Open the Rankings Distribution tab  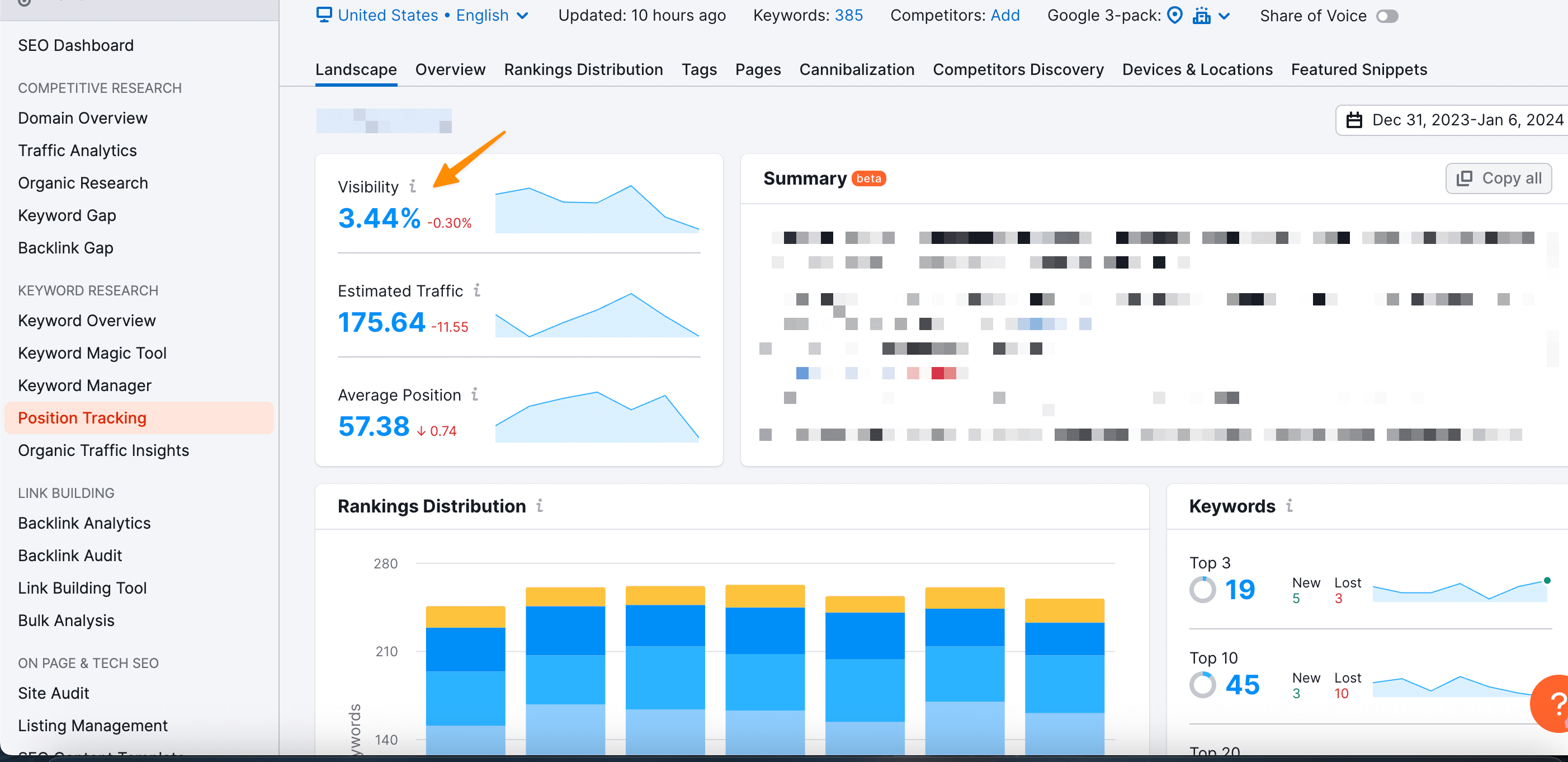(583, 69)
